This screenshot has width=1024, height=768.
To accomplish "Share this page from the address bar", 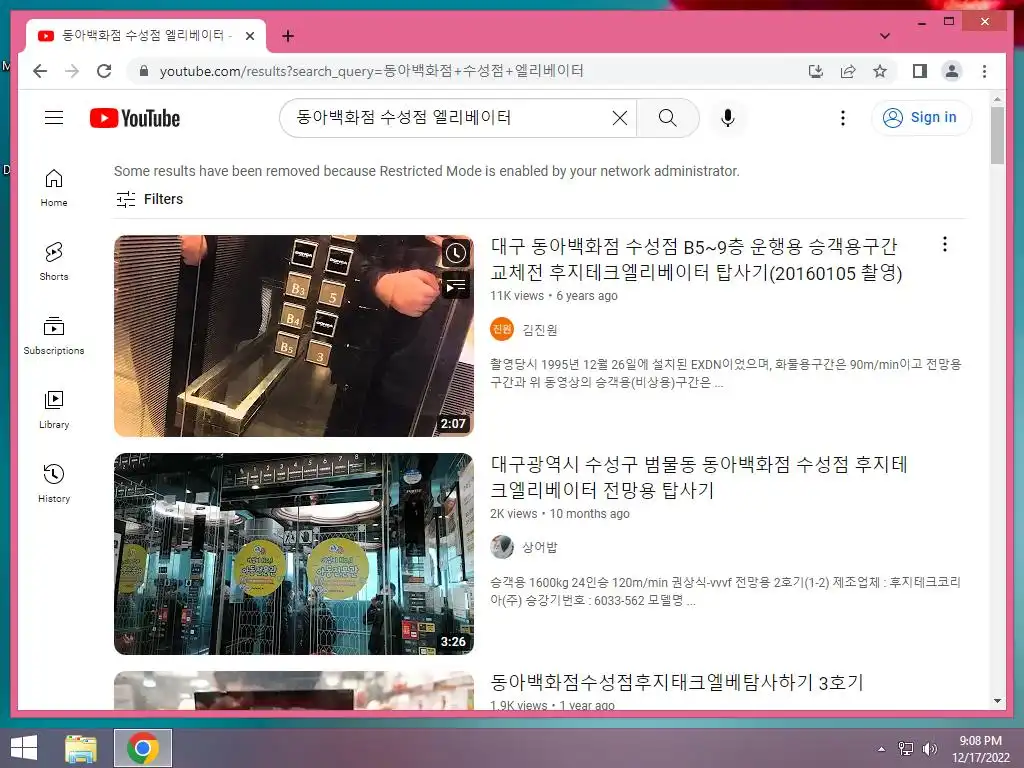I will click(848, 71).
